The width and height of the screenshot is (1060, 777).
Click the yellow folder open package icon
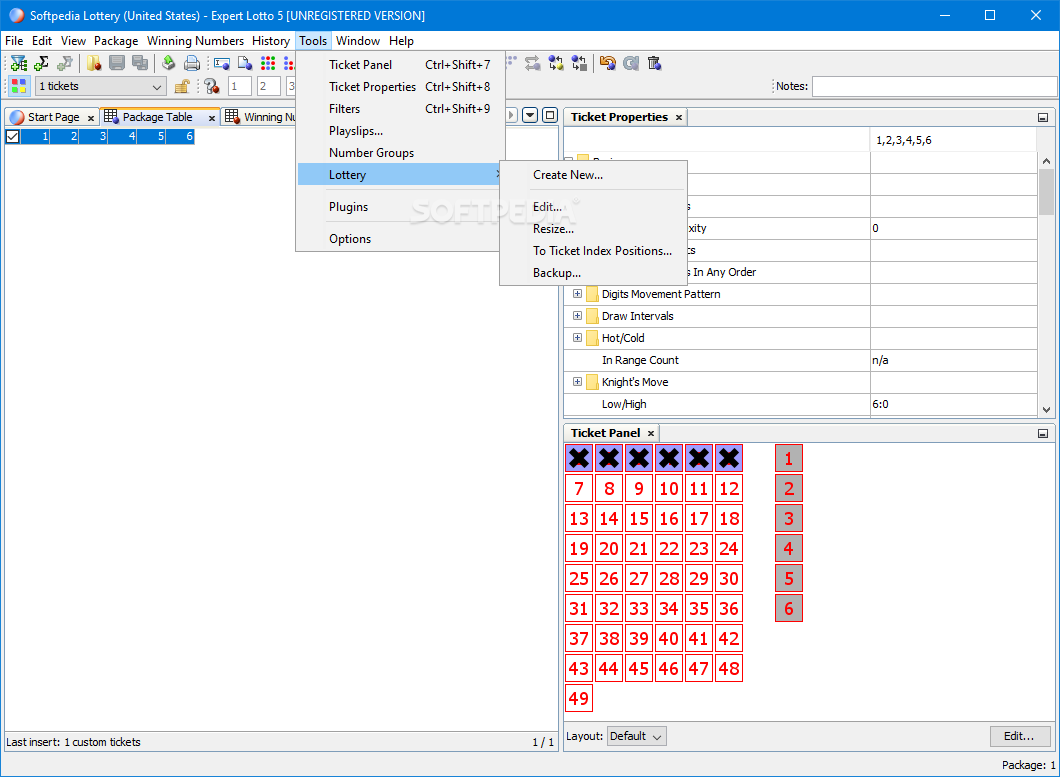94,64
